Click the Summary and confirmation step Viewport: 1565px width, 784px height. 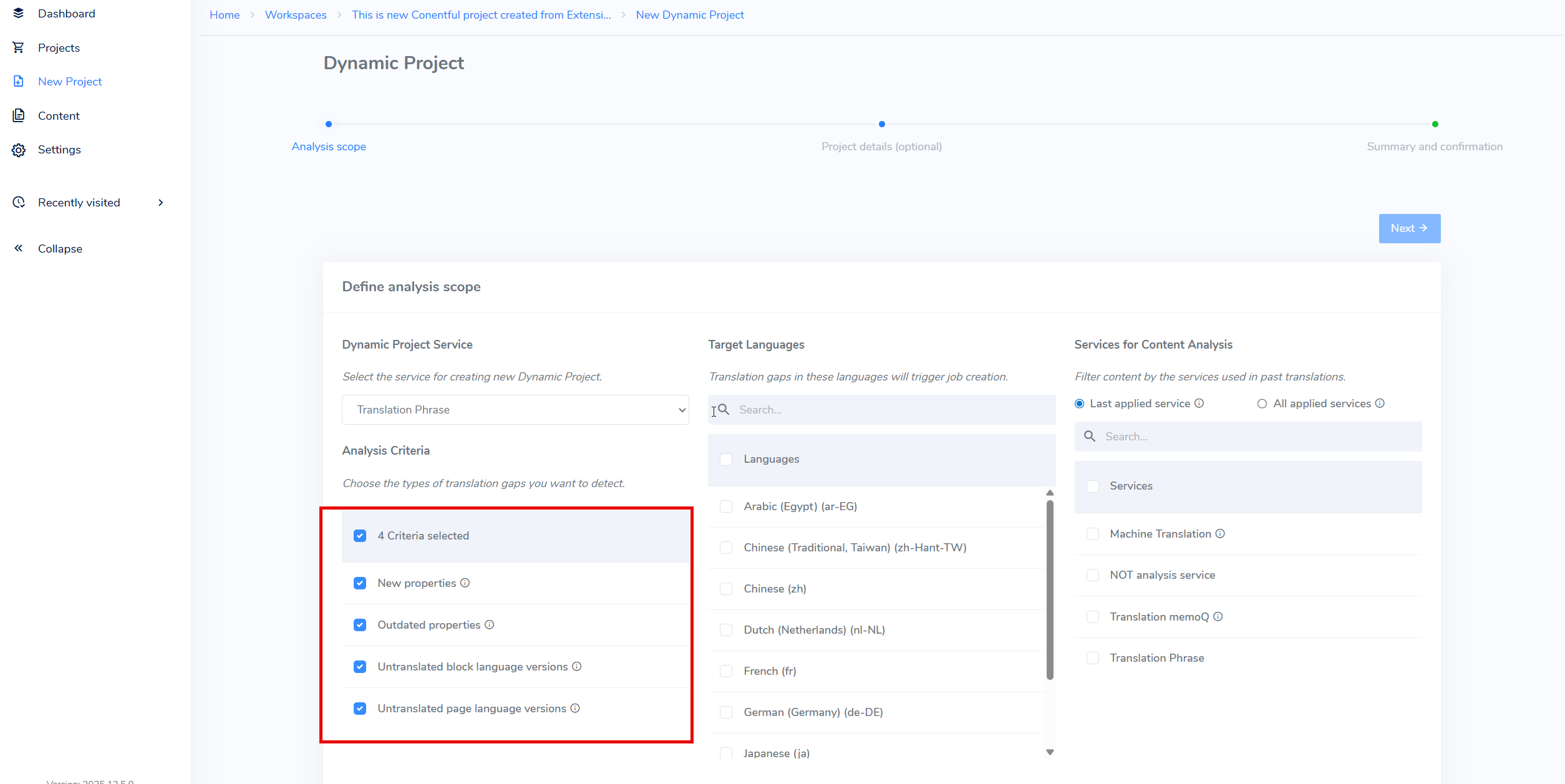click(1435, 147)
